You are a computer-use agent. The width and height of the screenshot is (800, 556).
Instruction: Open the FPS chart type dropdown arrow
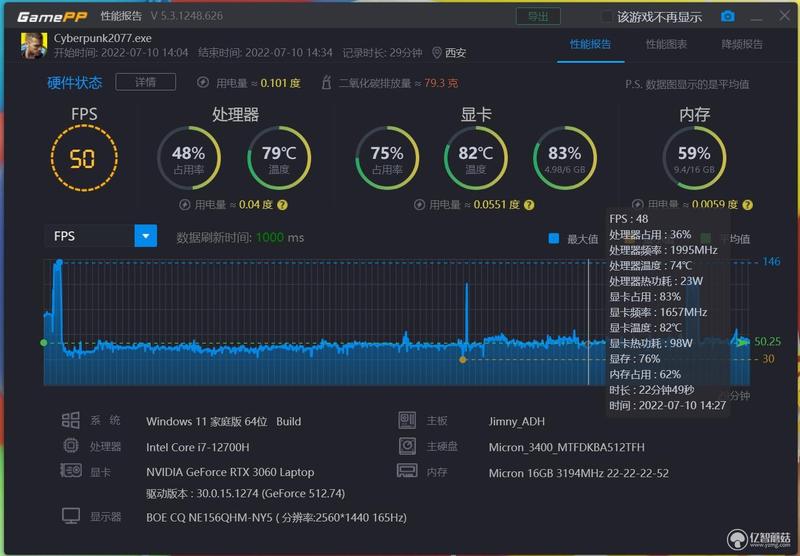145,236
